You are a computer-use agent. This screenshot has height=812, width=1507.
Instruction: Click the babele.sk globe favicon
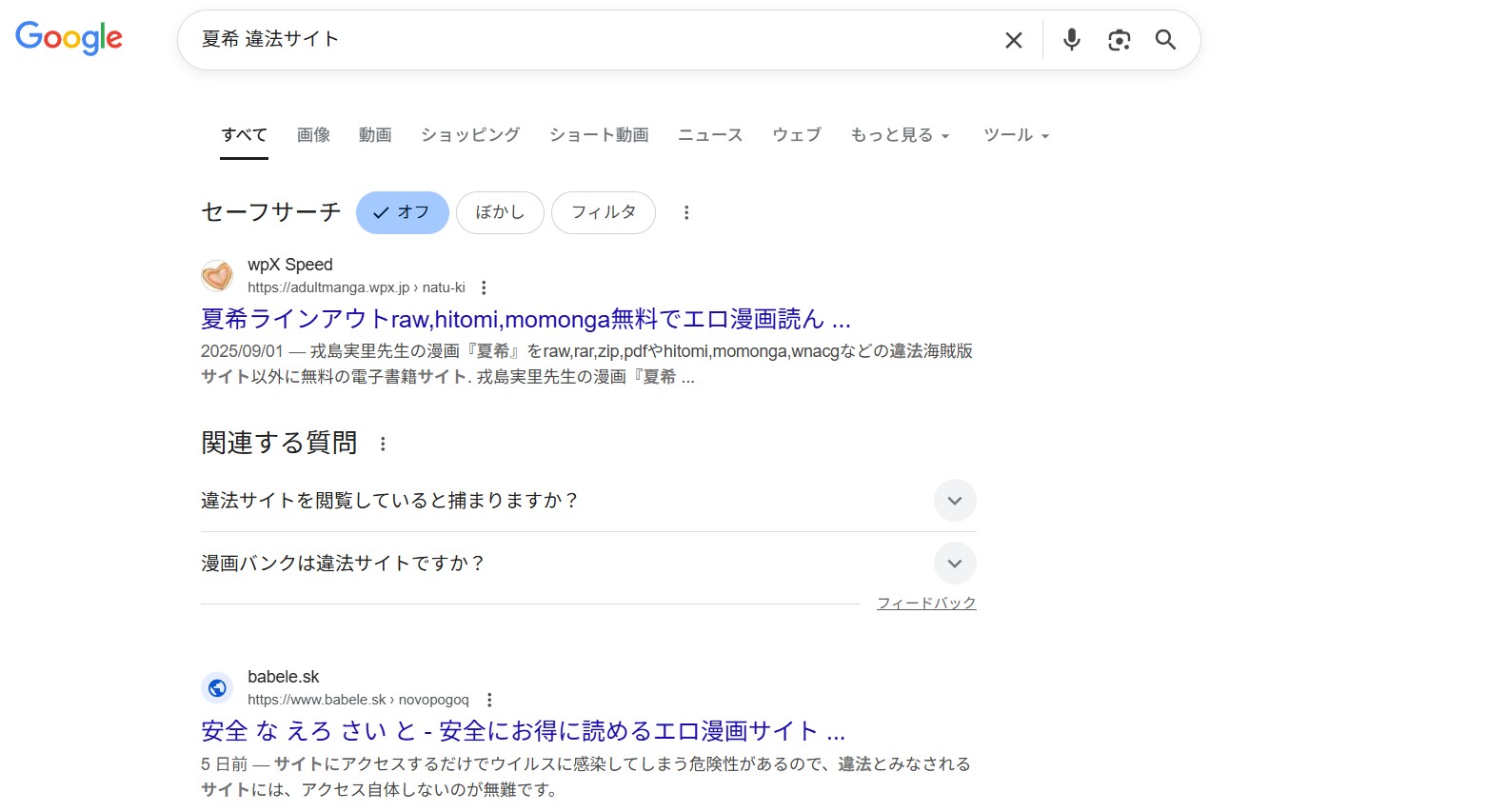pos(217,687)
